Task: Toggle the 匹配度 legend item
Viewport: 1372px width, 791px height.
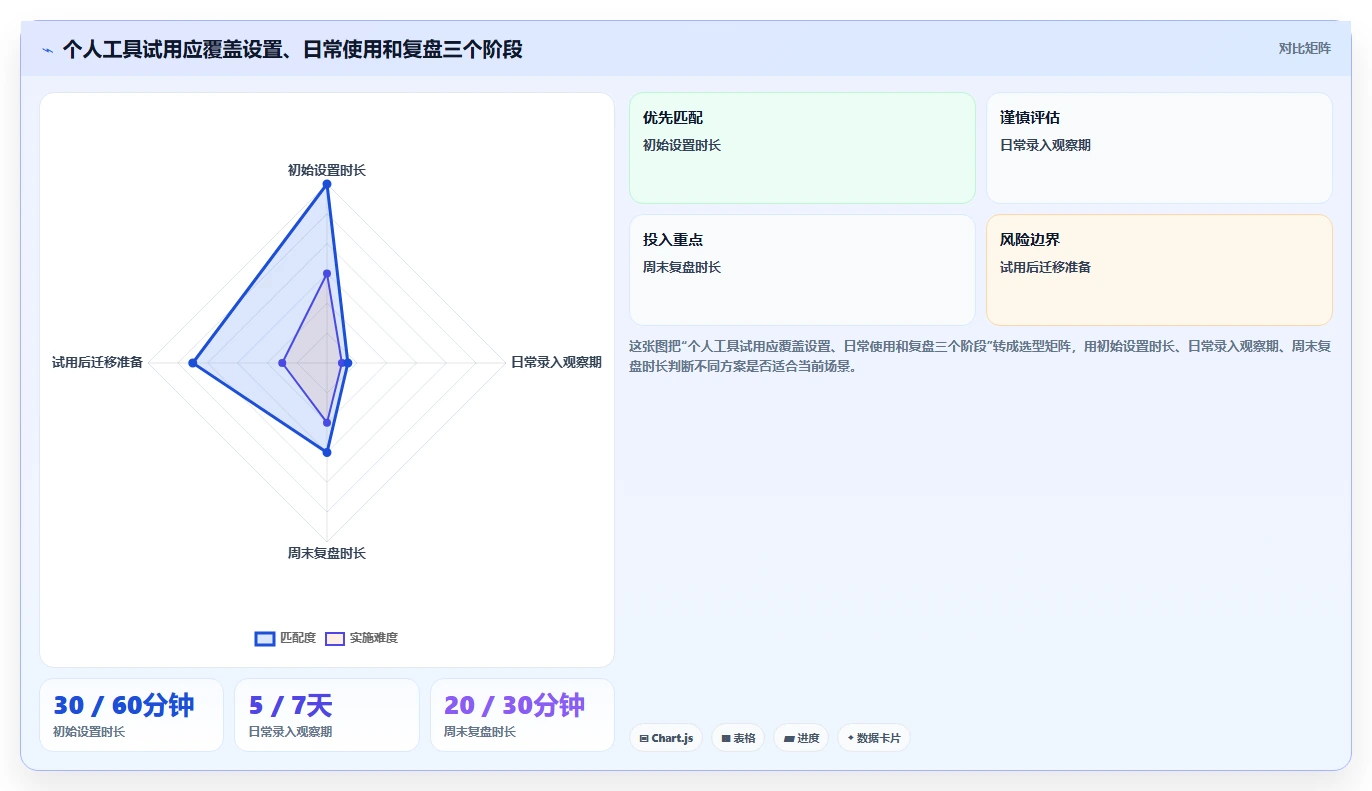Action: pos(285,638)
